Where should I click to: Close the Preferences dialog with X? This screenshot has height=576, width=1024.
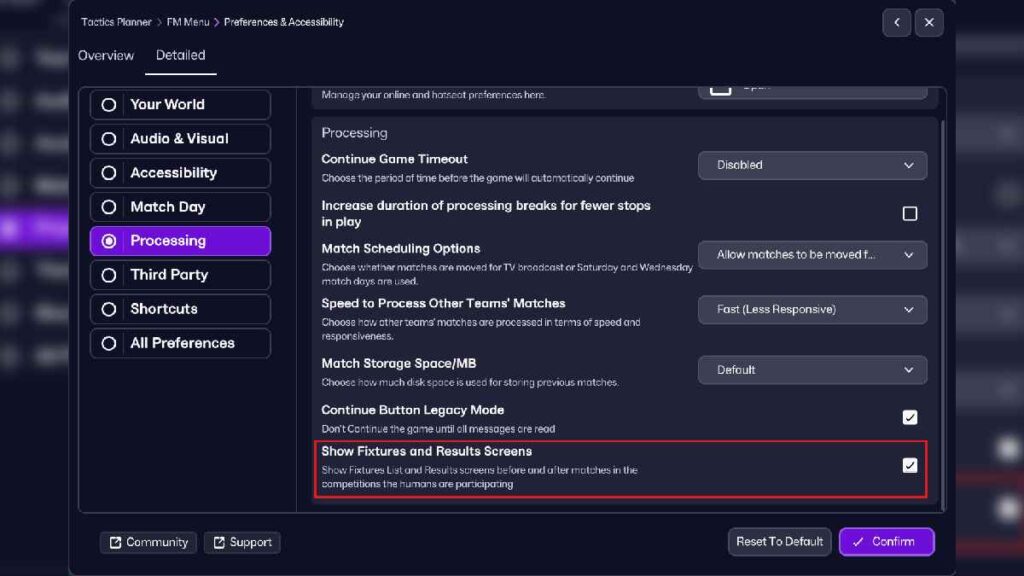click(x=929, y=22)
